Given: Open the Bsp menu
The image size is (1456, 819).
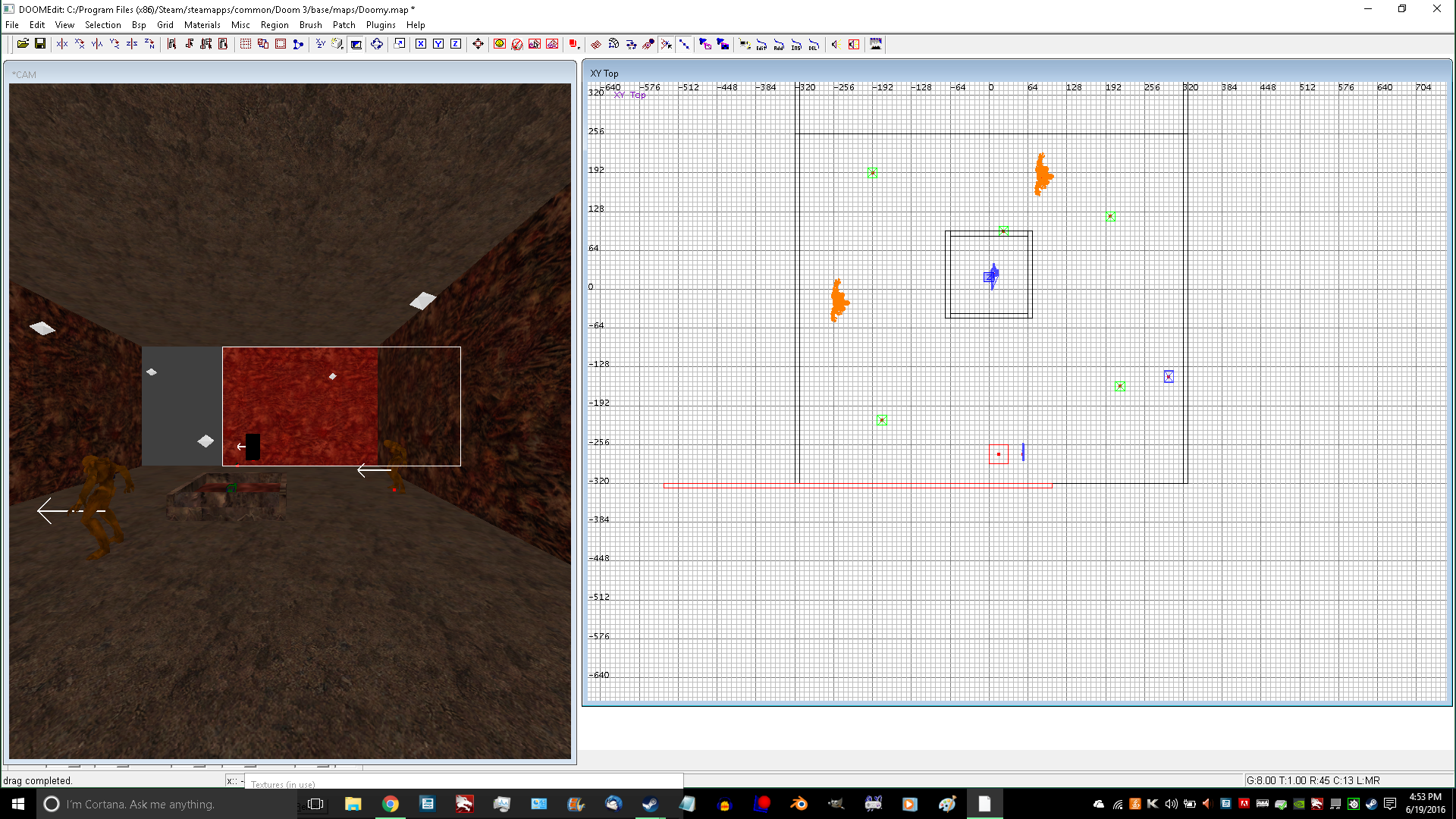Looking at the screenshot, I should point(139,25).
